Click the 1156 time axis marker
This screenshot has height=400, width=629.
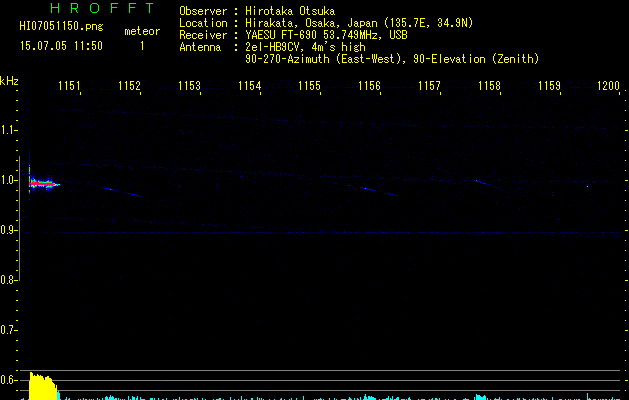[369, 86]
